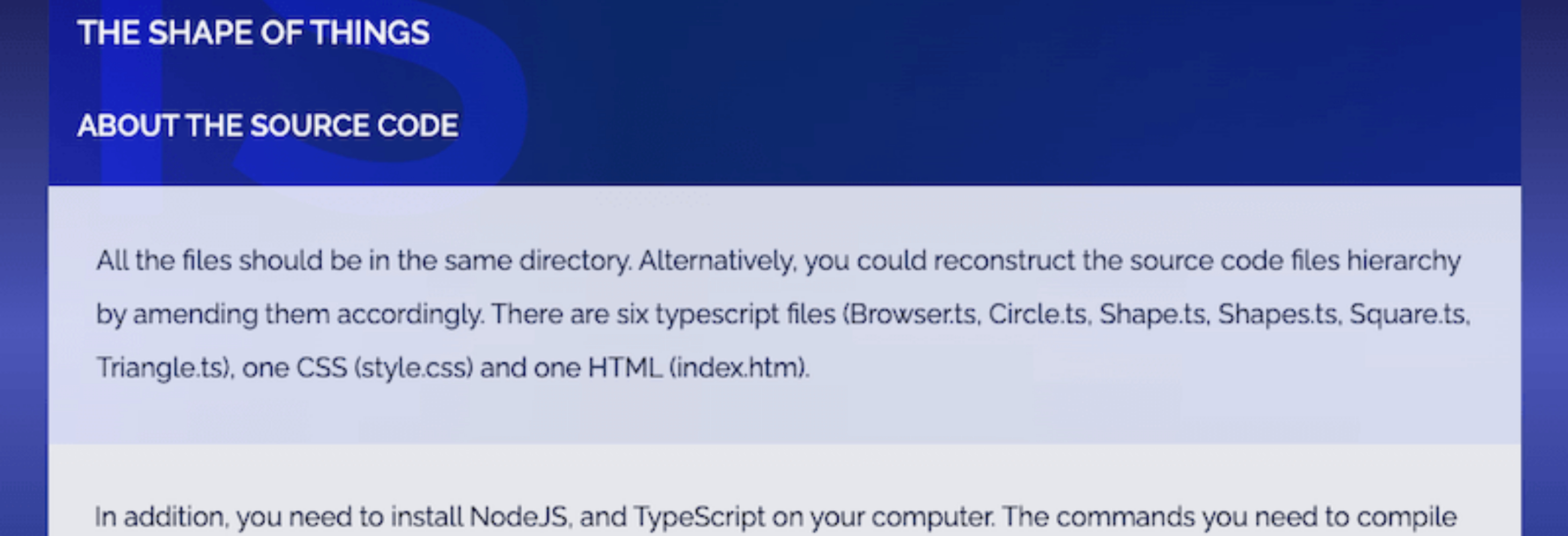Click the word NodeJS
1568x536 pixels.
point(518,517)
